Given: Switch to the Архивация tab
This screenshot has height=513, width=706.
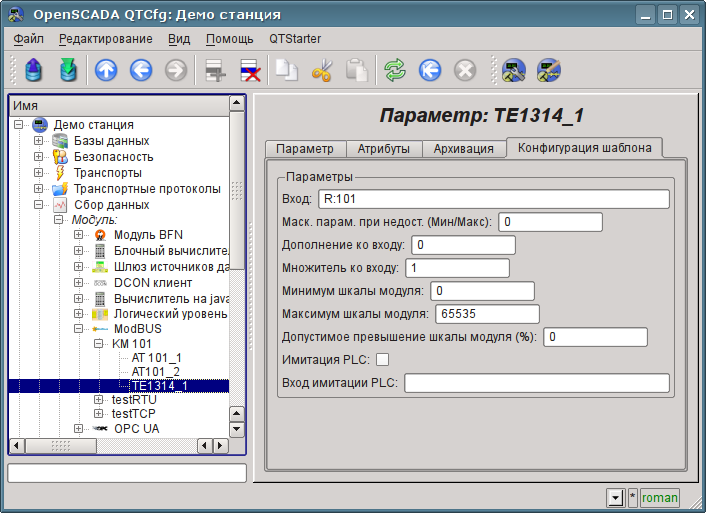Looking at the screenshot, I should tap(463, 149).
